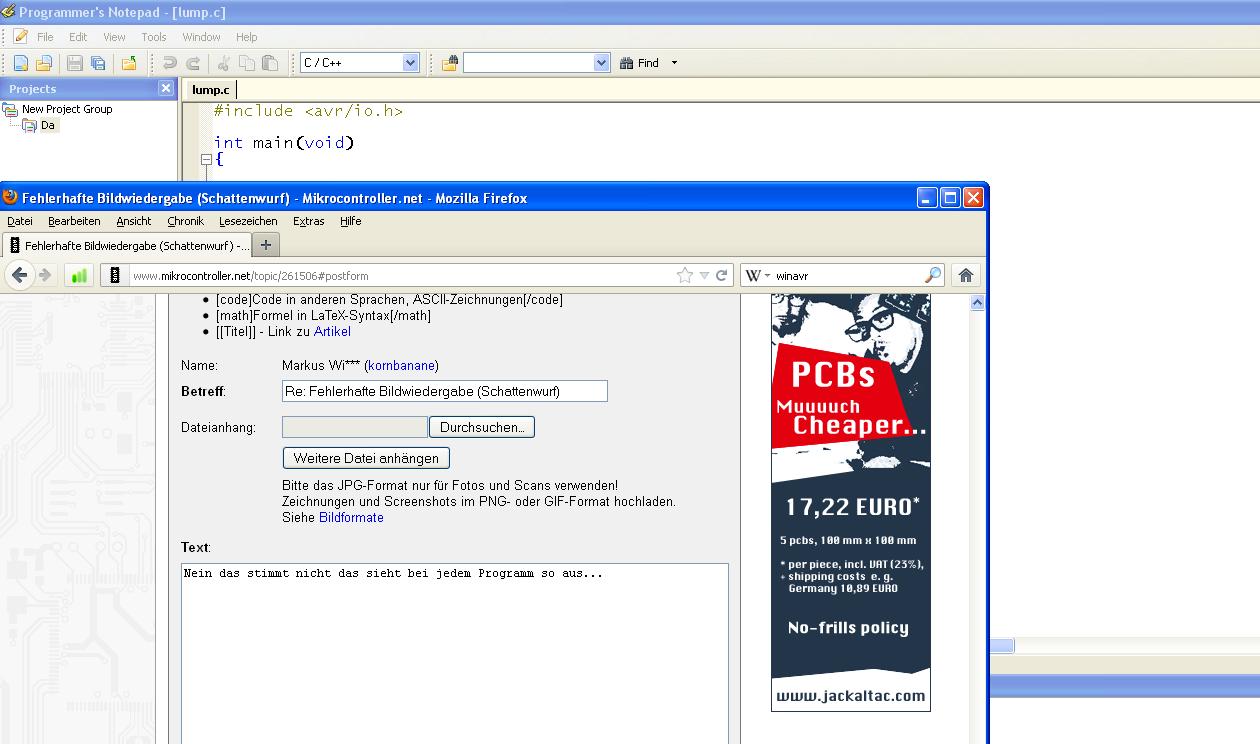Click the Find button with binoculars
Image resolution: width=1260 pixels, height=744 pixels.
pyautogui.click(x=640, y=63)
